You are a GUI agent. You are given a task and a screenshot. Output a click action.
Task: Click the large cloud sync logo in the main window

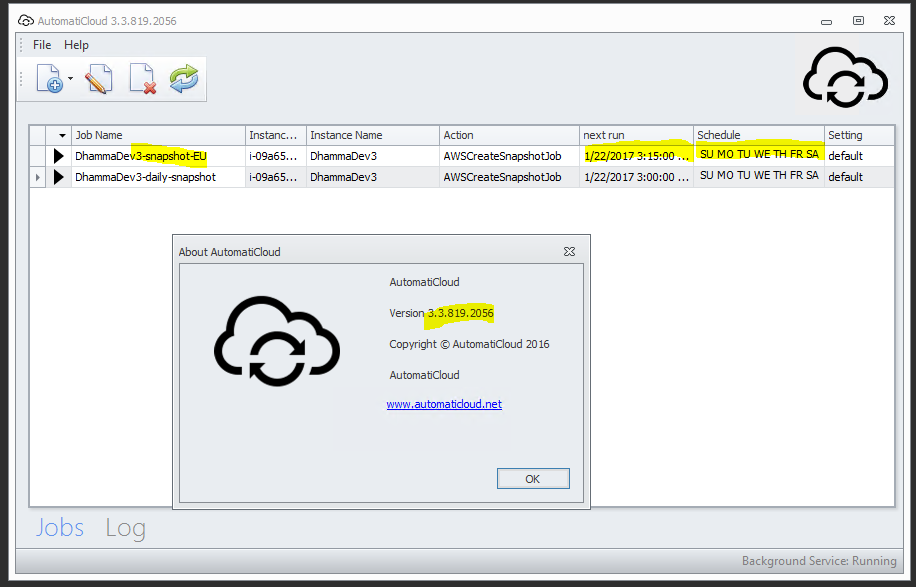(x=845, y=78)
